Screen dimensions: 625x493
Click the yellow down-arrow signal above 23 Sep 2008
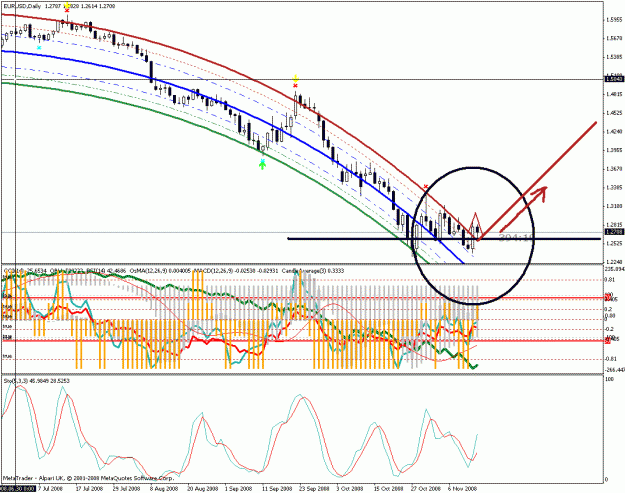(x=295, y=78)
